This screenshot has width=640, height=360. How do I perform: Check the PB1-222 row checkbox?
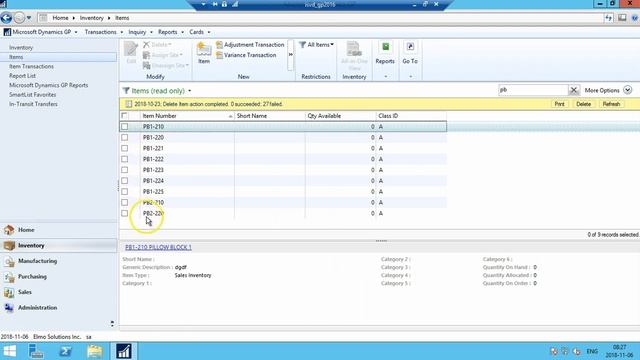pyautogui.click(x=124, y=159)
